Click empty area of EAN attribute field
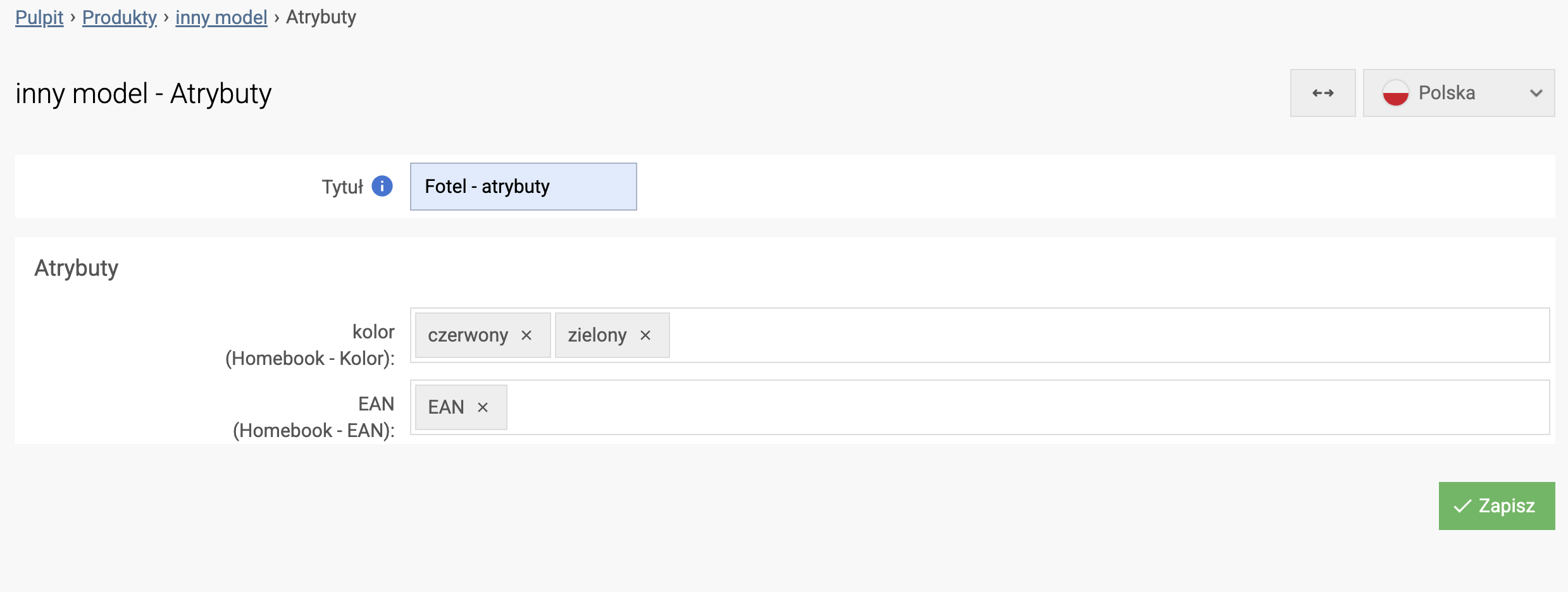The width and height of the screenshot is (1568, 592). point(1012,407)
